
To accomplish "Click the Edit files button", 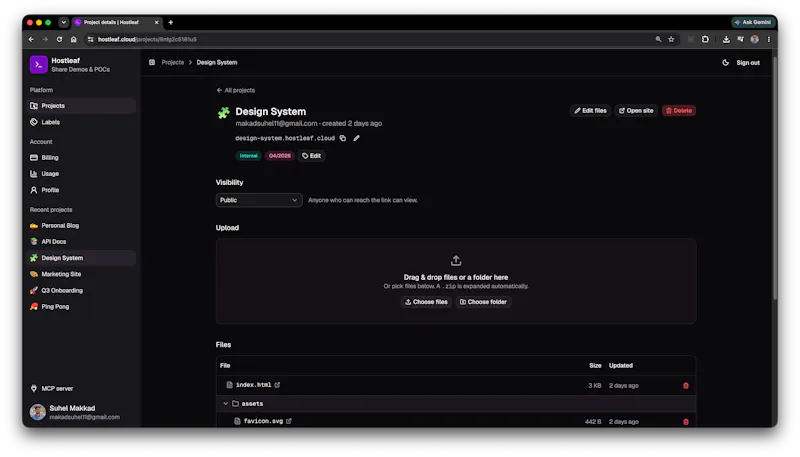I will (590, 111).
